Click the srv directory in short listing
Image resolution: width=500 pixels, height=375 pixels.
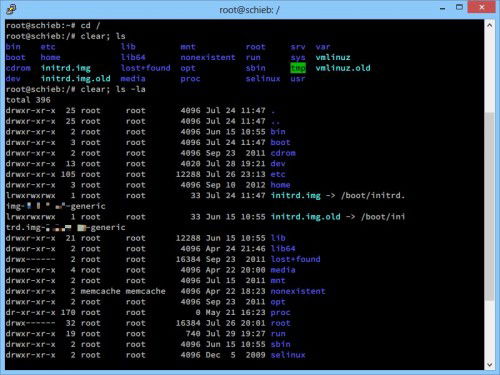(x=298, y=47)
